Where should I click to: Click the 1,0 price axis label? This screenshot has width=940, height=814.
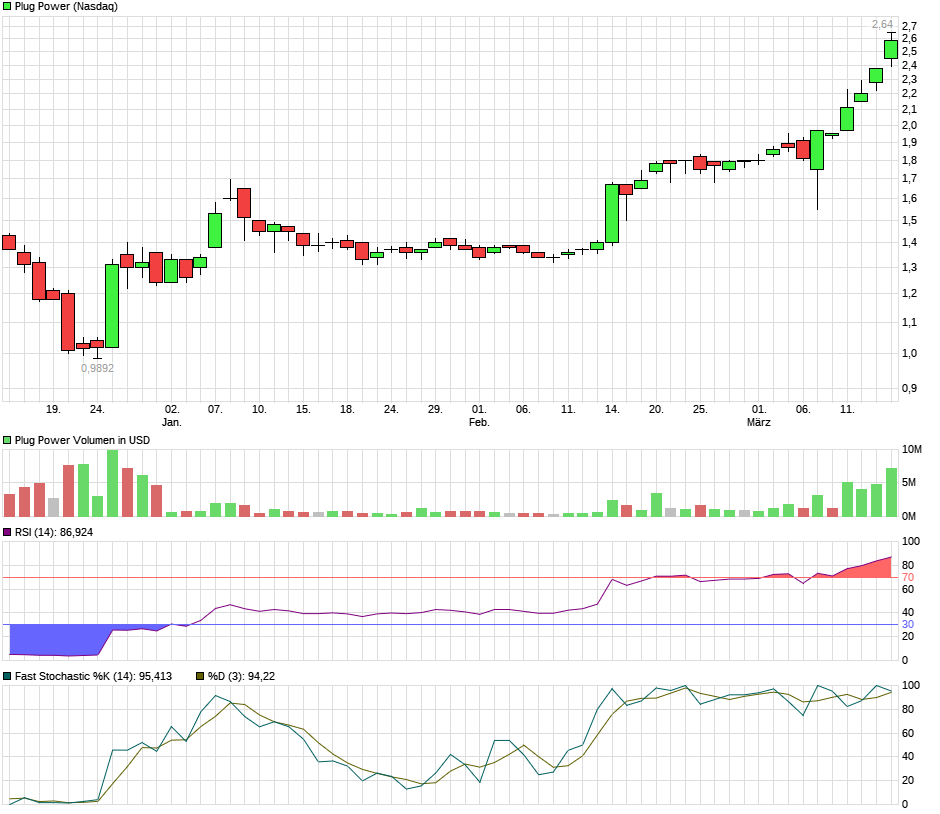click(909, 354)
